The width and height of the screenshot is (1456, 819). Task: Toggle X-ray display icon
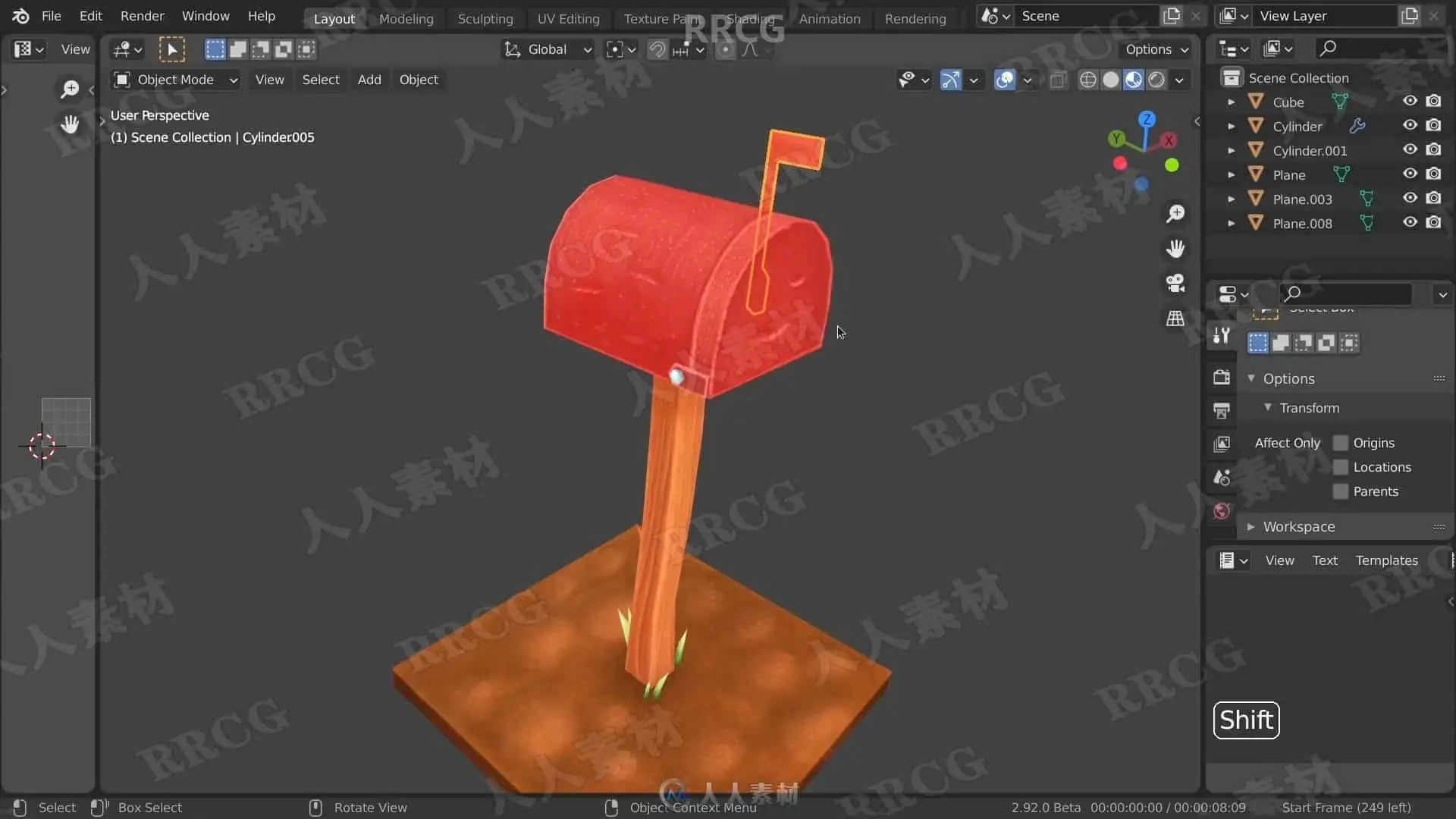tap(1058, 80)
